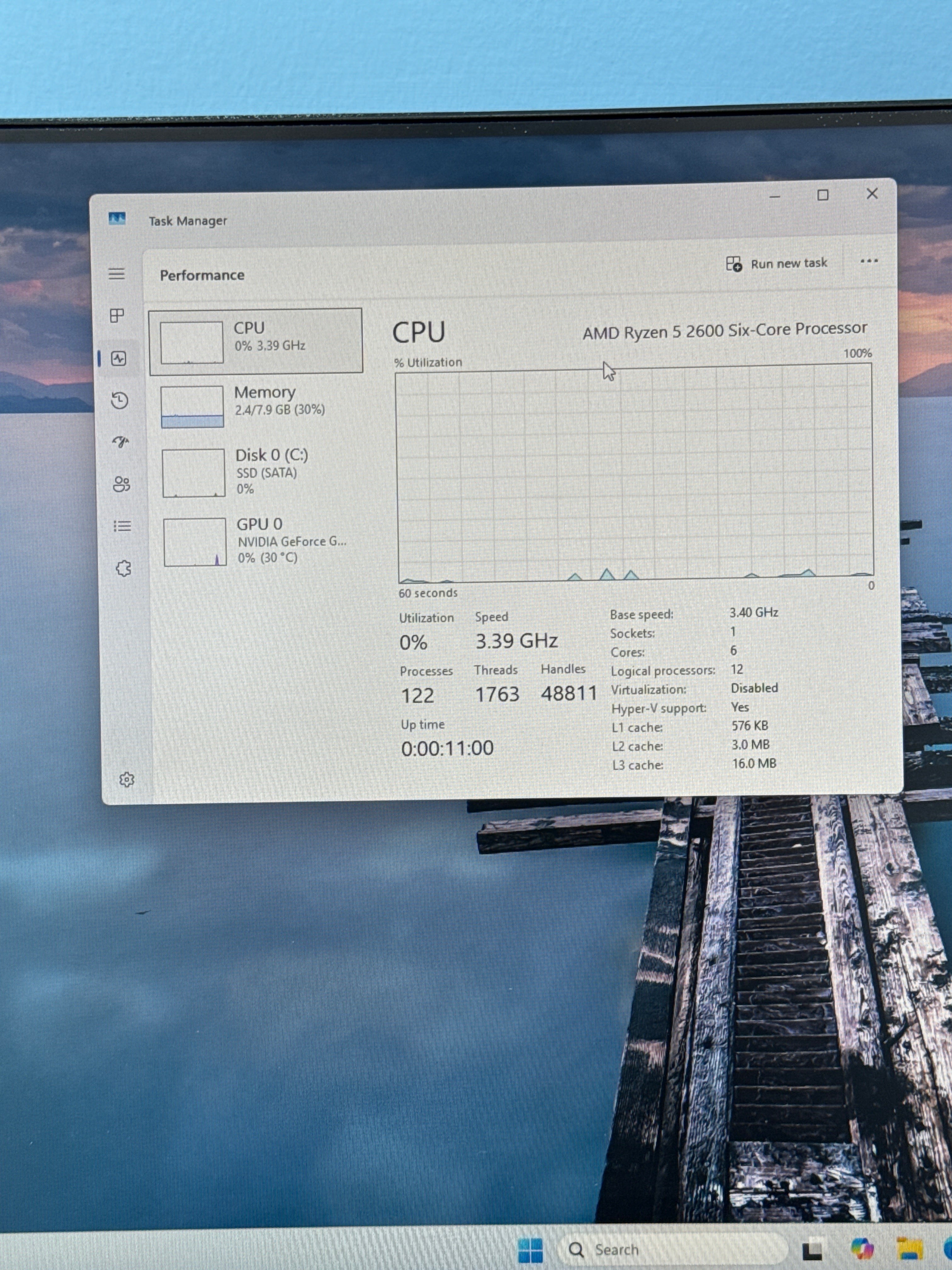The width and height of the screenshot is (952, 1270).
Task: Select the CPU performance item
Action: point(255,341)
